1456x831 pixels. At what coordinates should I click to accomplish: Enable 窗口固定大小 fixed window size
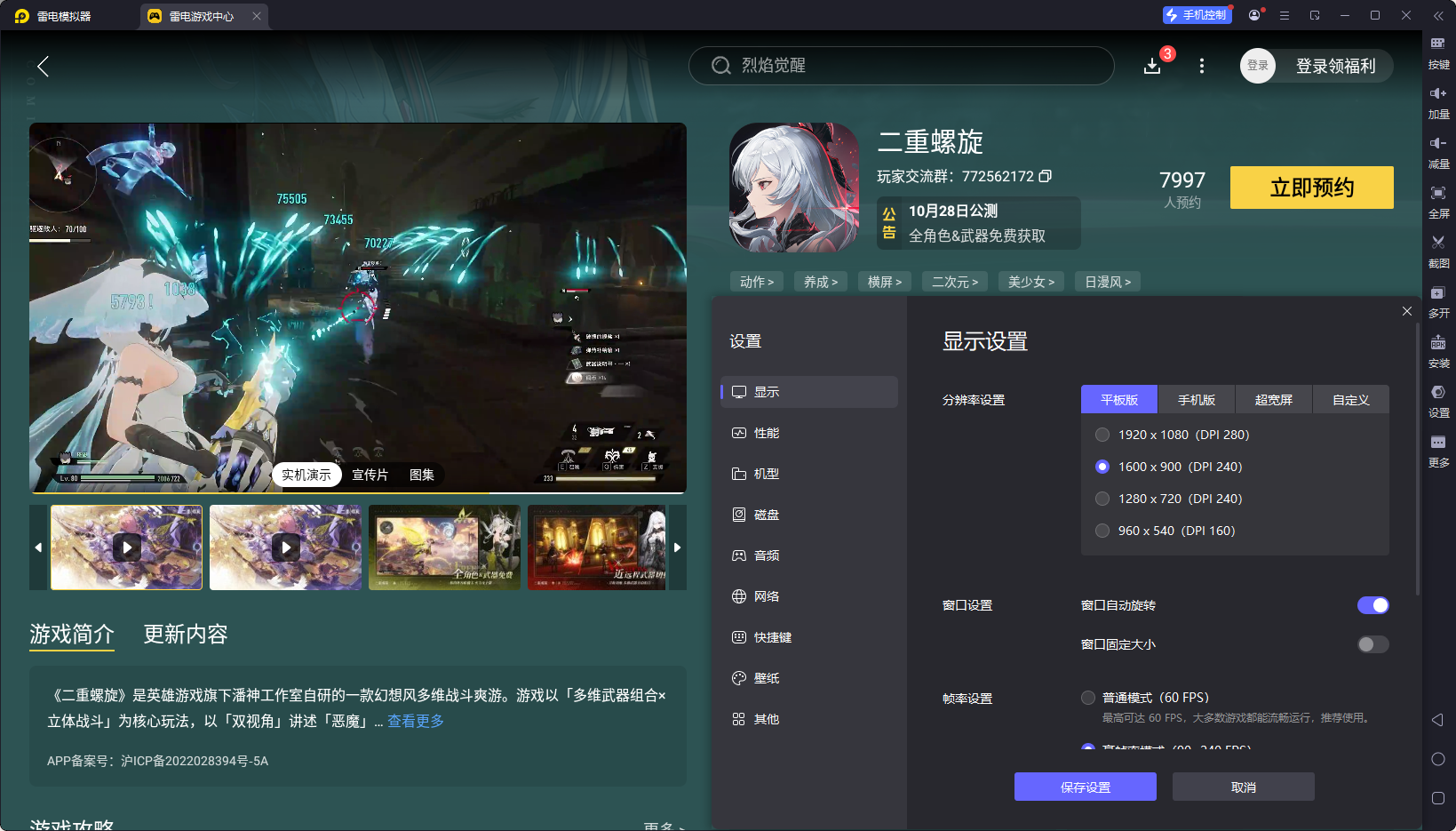(x=1372, y=643)
